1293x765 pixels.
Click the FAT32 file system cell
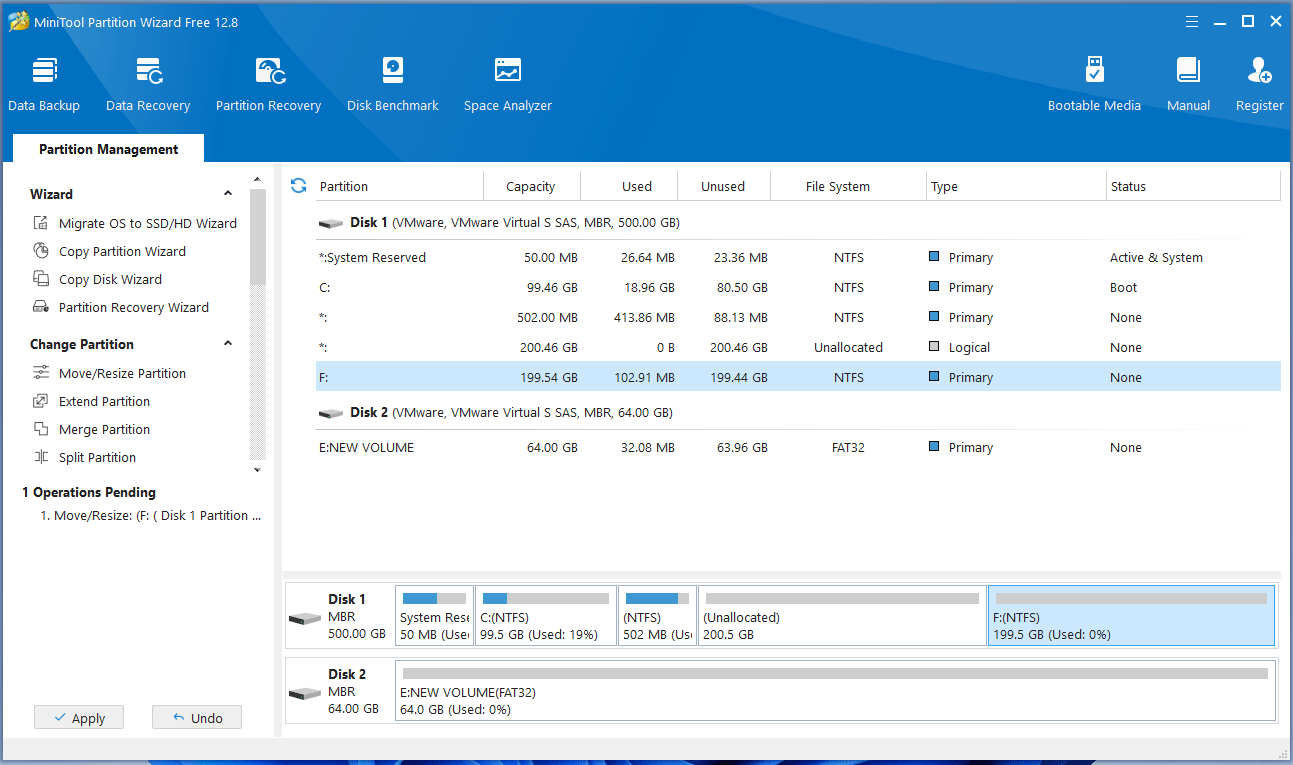click(848, 447)
